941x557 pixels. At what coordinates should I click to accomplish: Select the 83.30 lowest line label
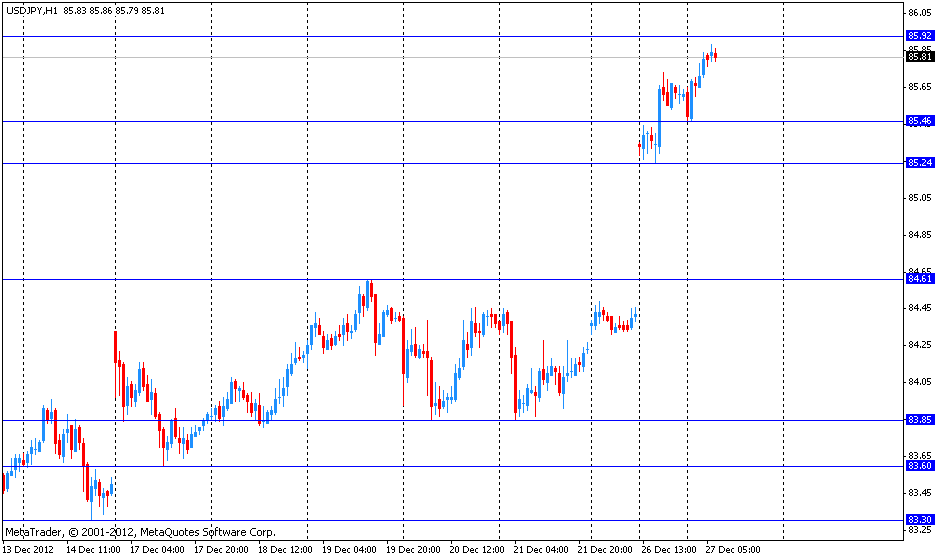click(x=920, y=520)
